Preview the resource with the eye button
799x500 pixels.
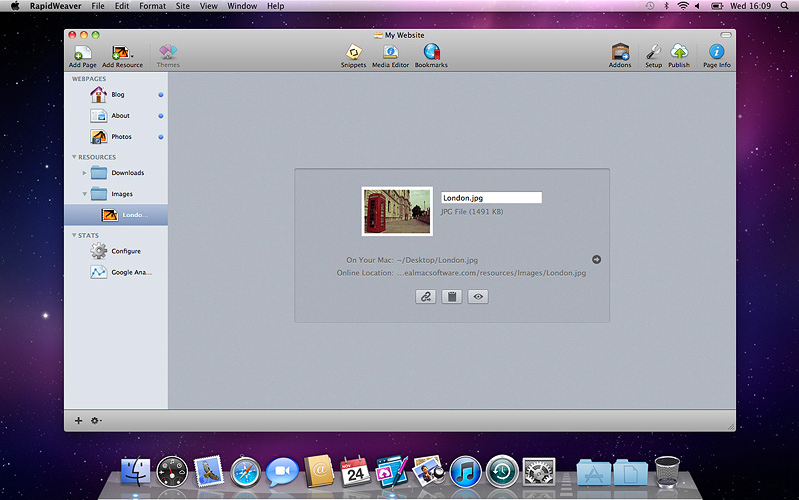click(478, 297)
